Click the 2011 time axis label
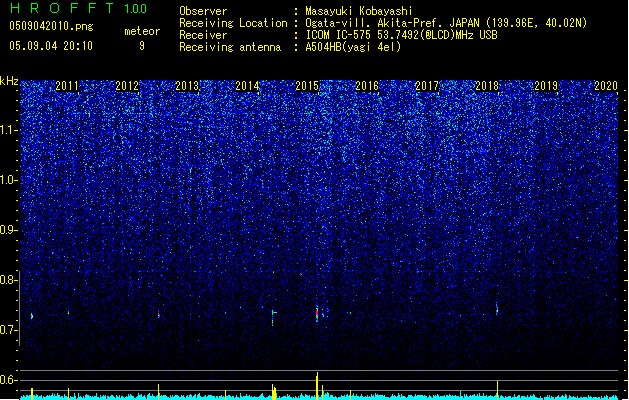Viewport: 629px width, 400px height. (x=67, y=86)
